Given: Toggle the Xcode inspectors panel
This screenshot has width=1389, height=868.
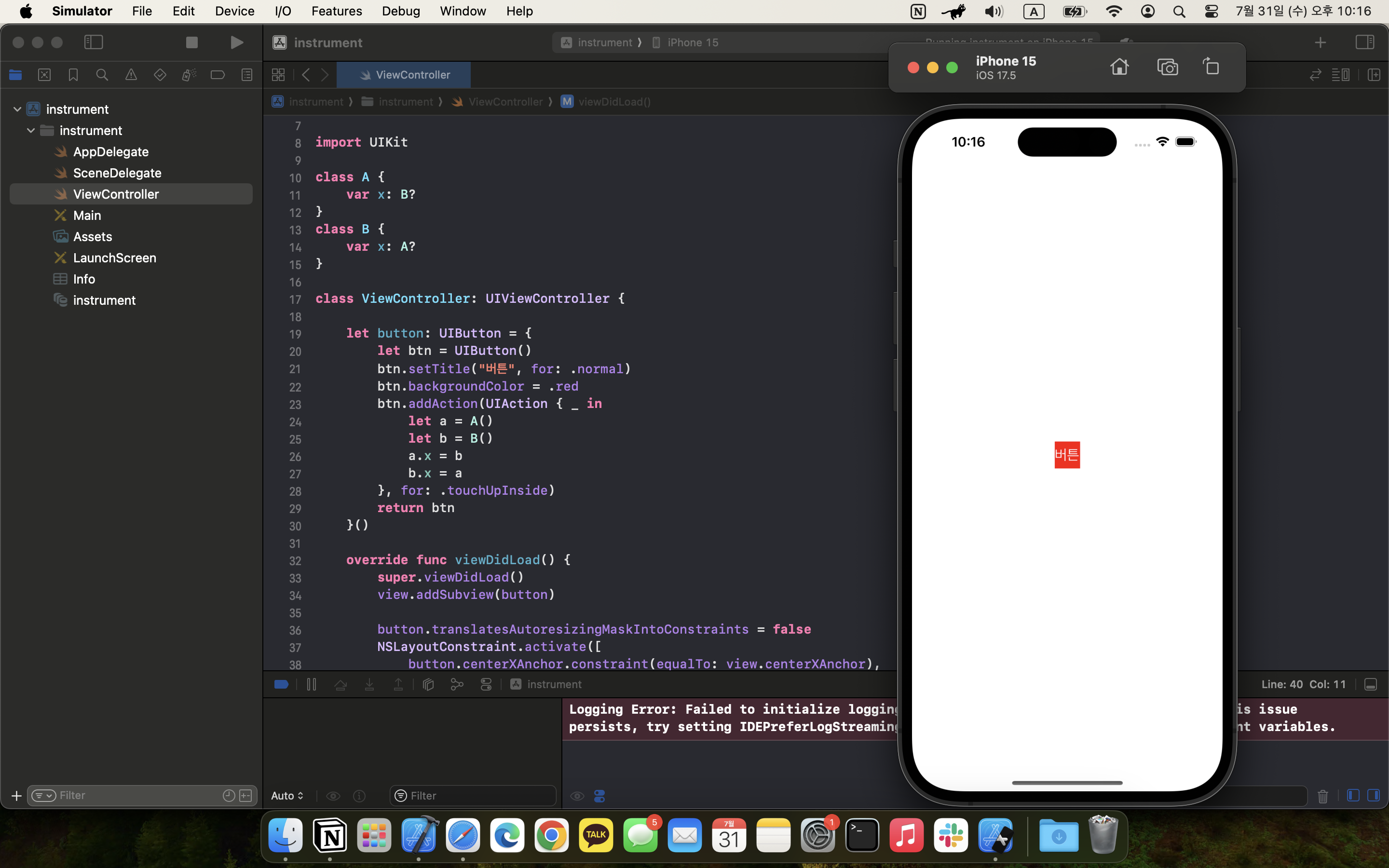Looking at the screenshot, I should 1364,42.
